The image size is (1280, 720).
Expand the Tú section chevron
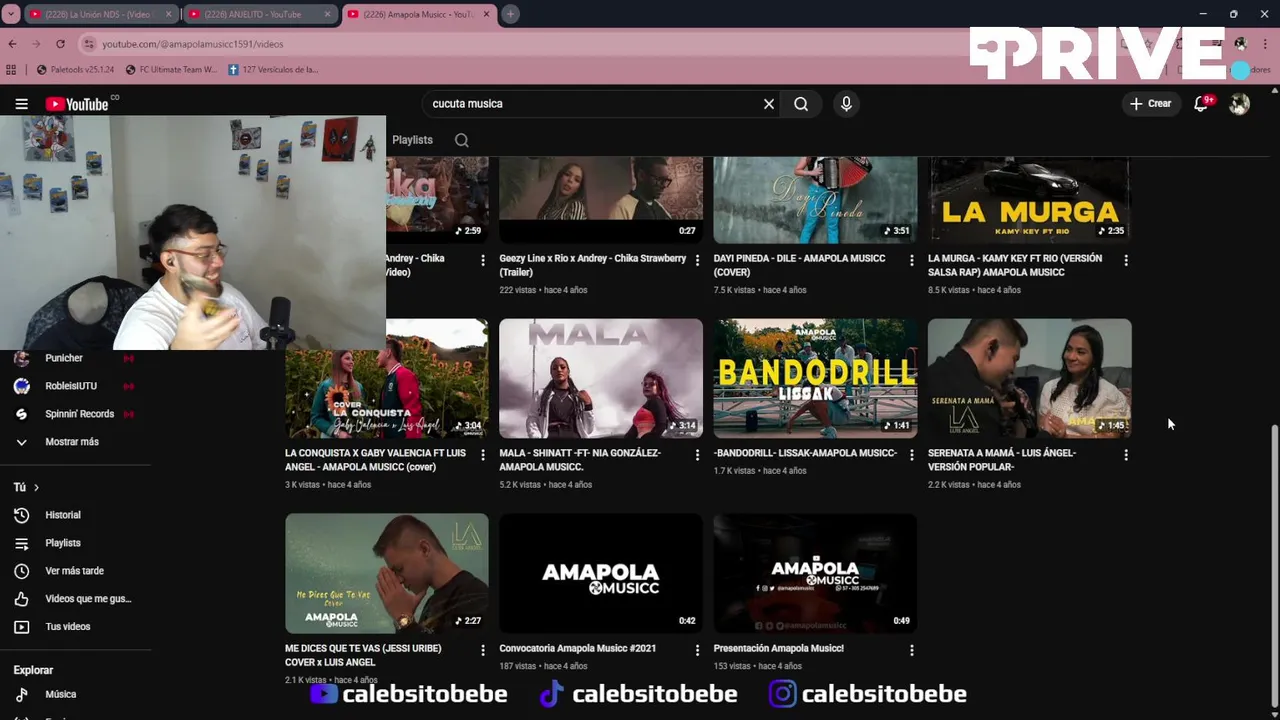[x=36, y=487]
